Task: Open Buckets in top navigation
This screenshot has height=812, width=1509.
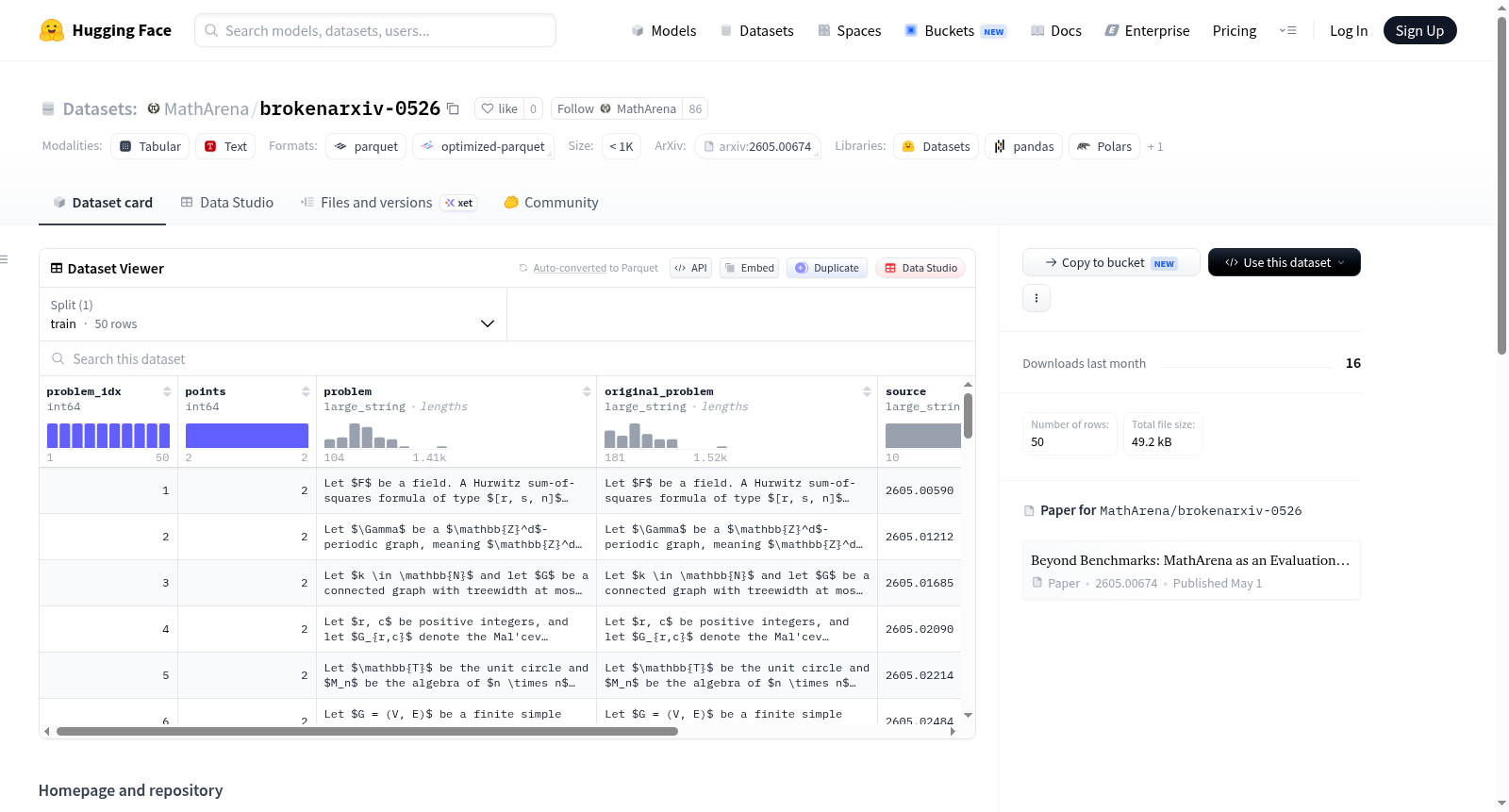Action: point(955,30)
